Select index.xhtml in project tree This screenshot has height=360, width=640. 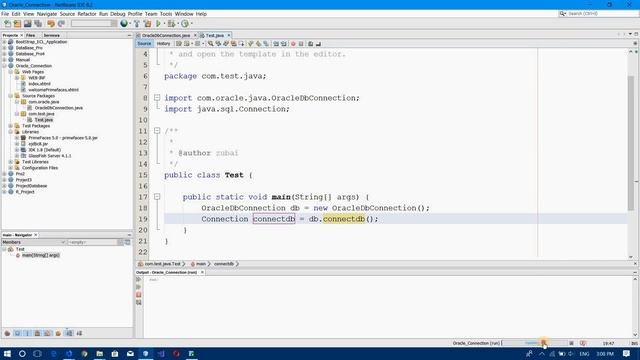[39, 84]
